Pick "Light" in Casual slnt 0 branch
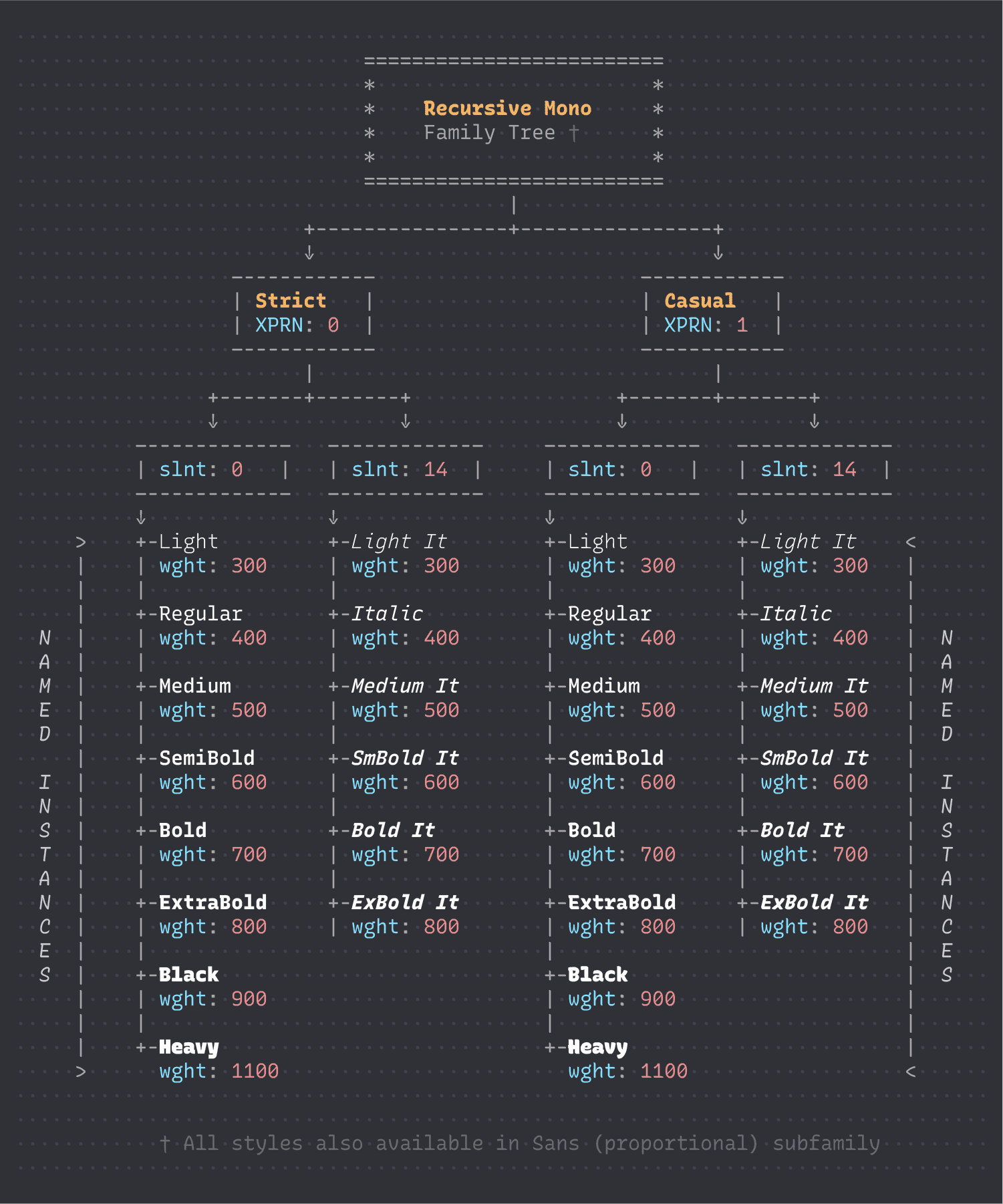 click(597, 541)
